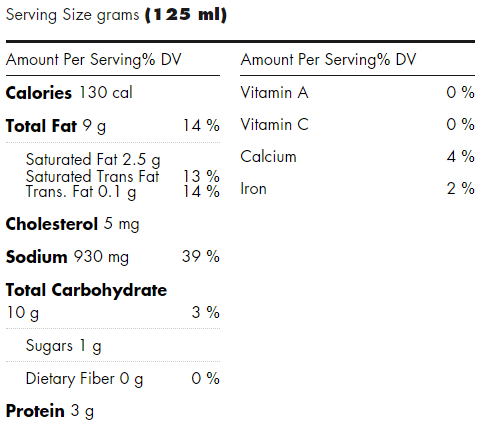
Task: Click the Total Carbohydrate heading
Action: coord(86,290)
